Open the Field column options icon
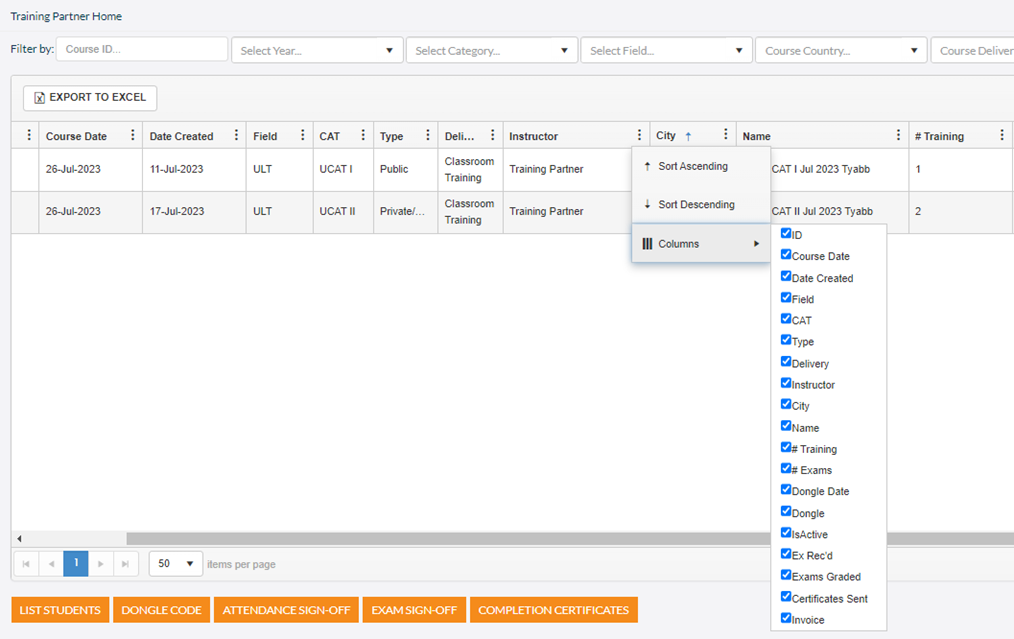 [x=303, y=133]
